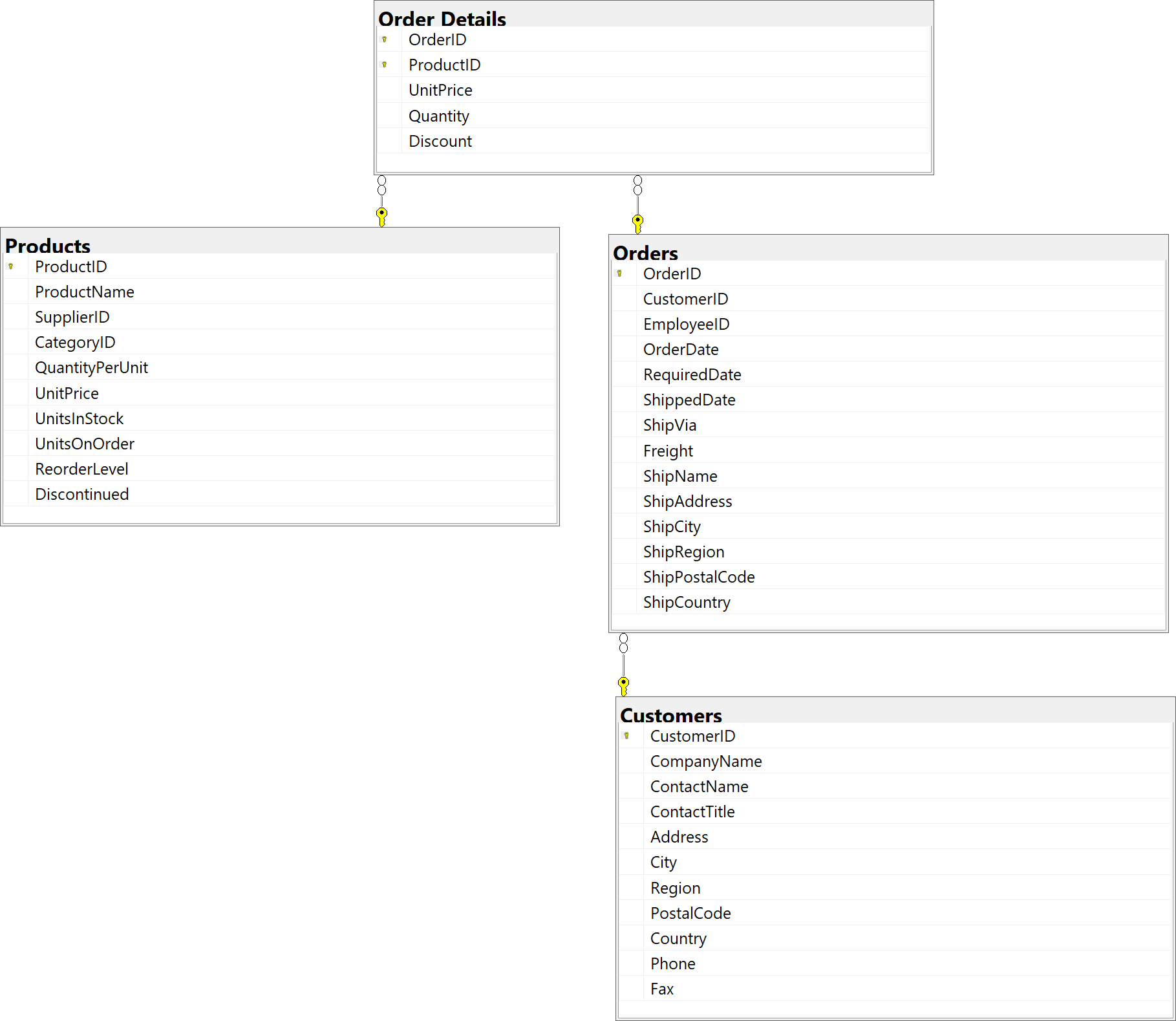Click the ShipPostalCode column in Orders
The height and width of the screenshot is (1021, 1176).
699,577
